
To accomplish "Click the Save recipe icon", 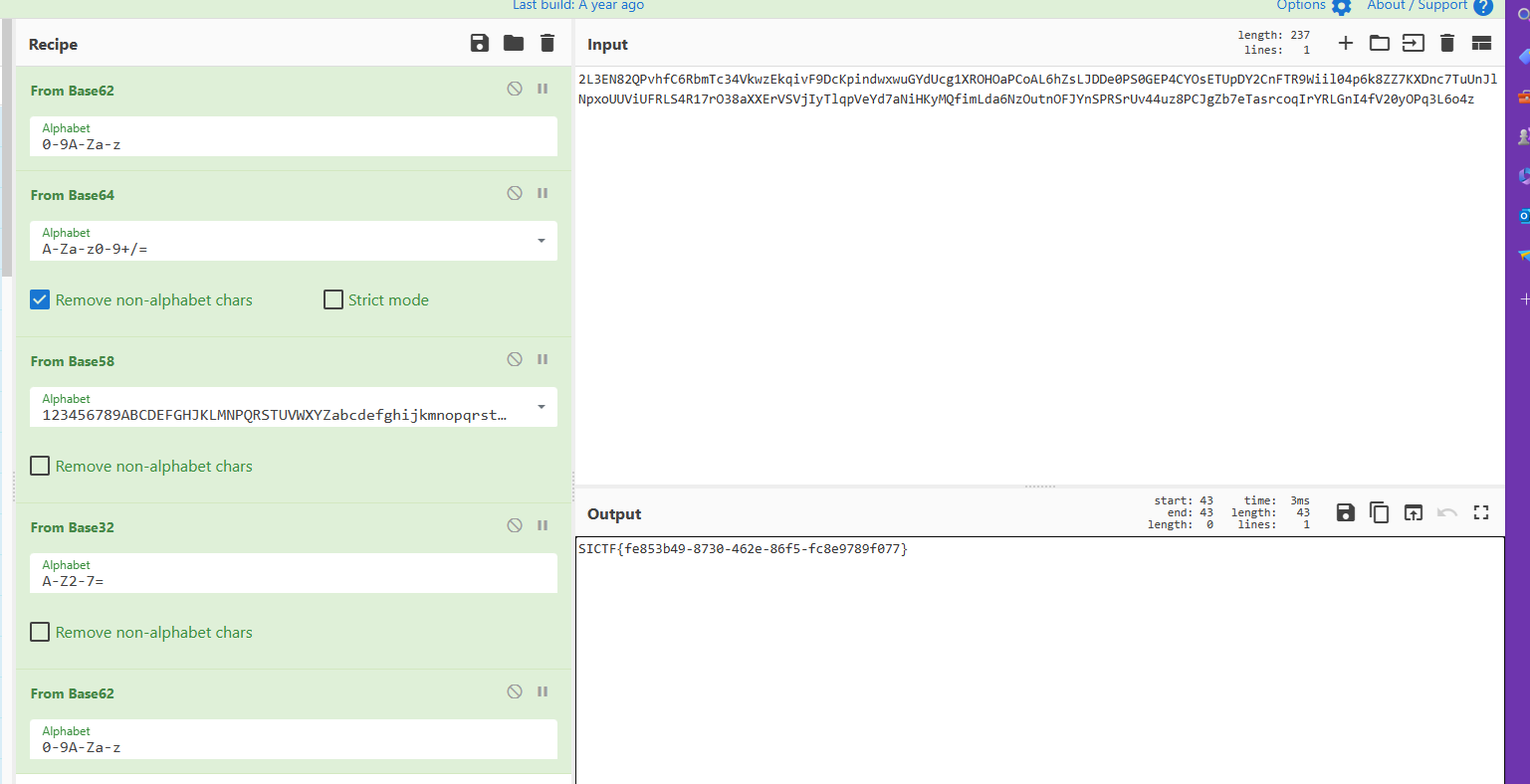I will tap(480, 43).
